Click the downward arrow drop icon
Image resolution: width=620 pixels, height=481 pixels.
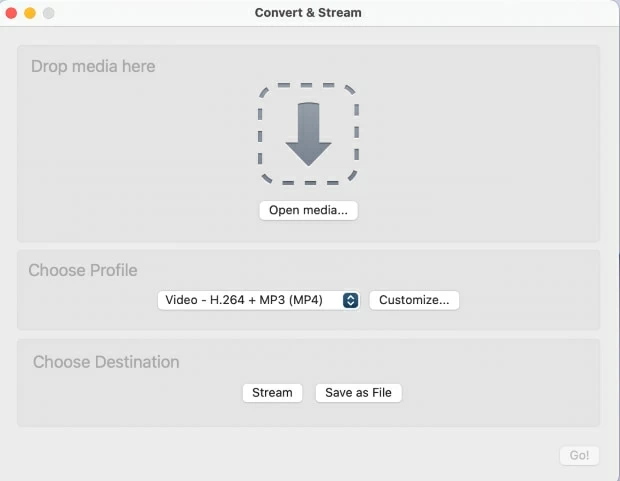point(308,134)
